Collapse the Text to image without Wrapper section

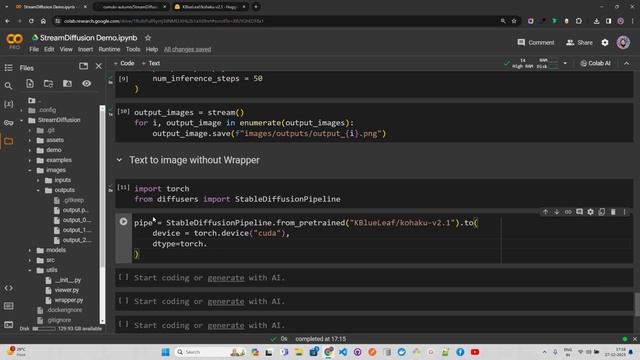point(119,160)
